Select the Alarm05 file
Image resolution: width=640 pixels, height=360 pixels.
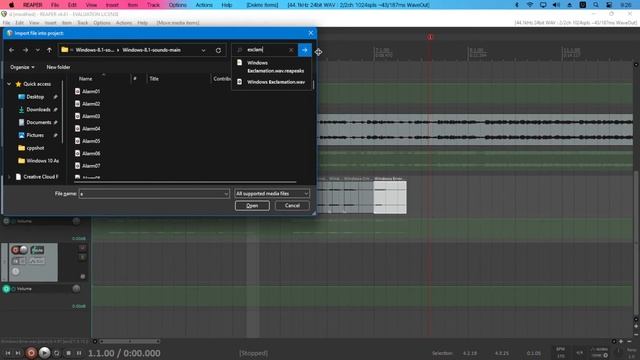pos(88,141)
